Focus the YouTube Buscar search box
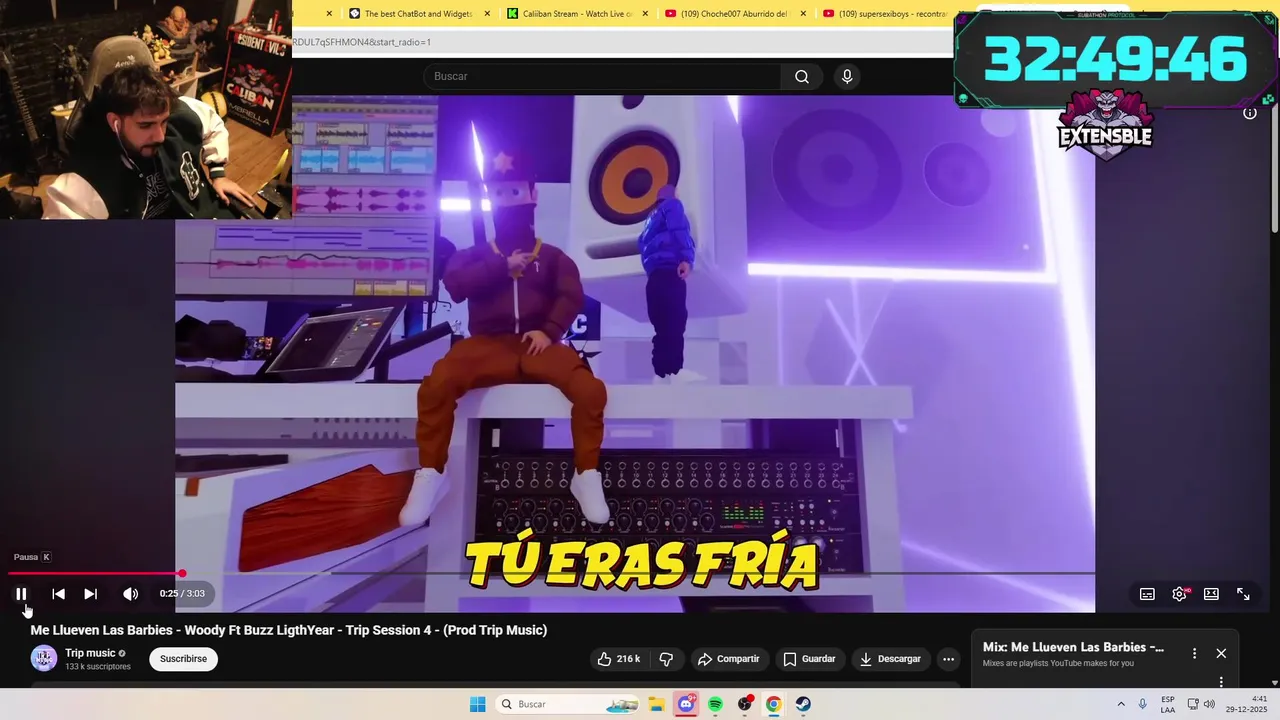 click(x=603, y=76)
